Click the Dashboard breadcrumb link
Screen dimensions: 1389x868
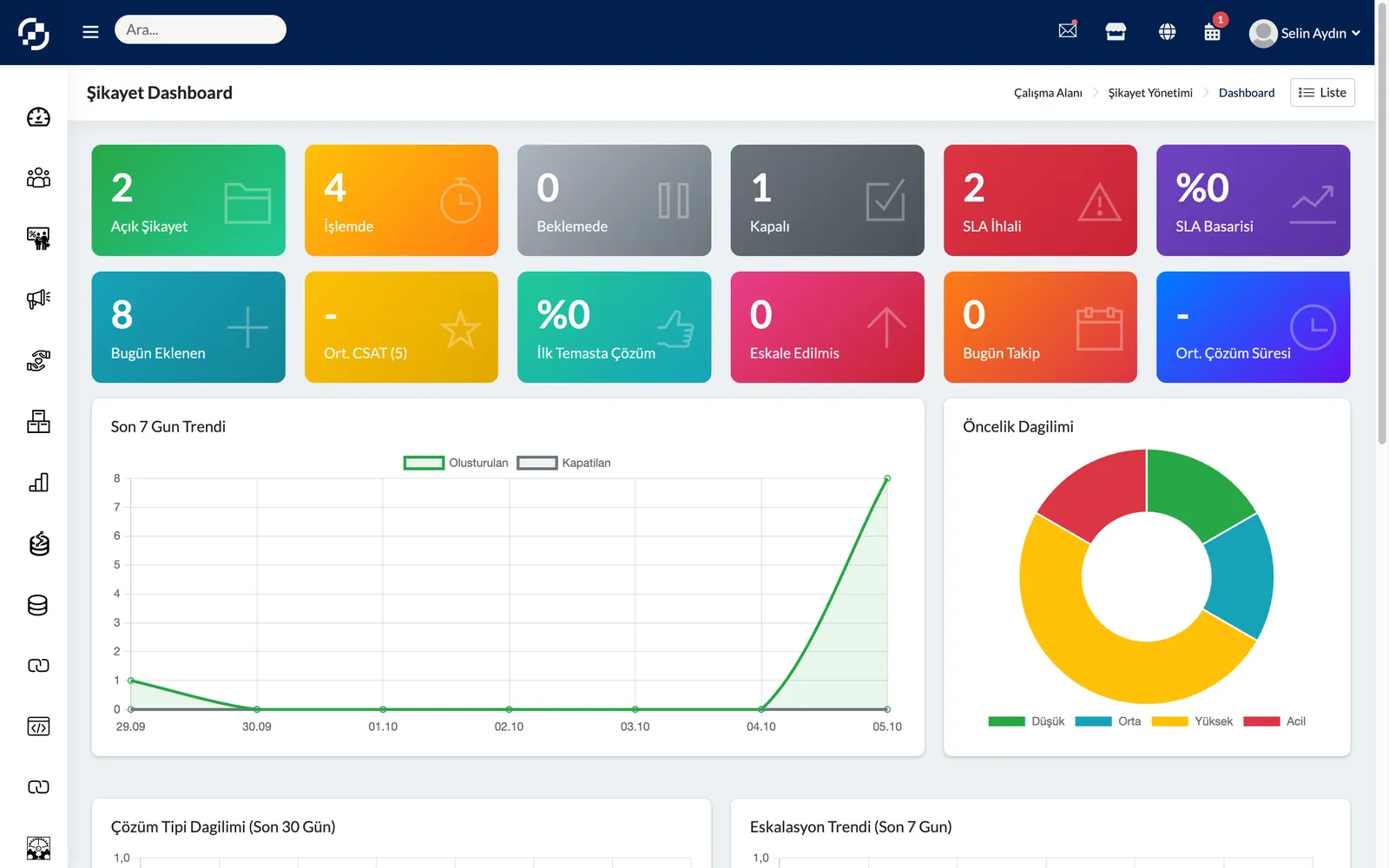point(1247,93)
